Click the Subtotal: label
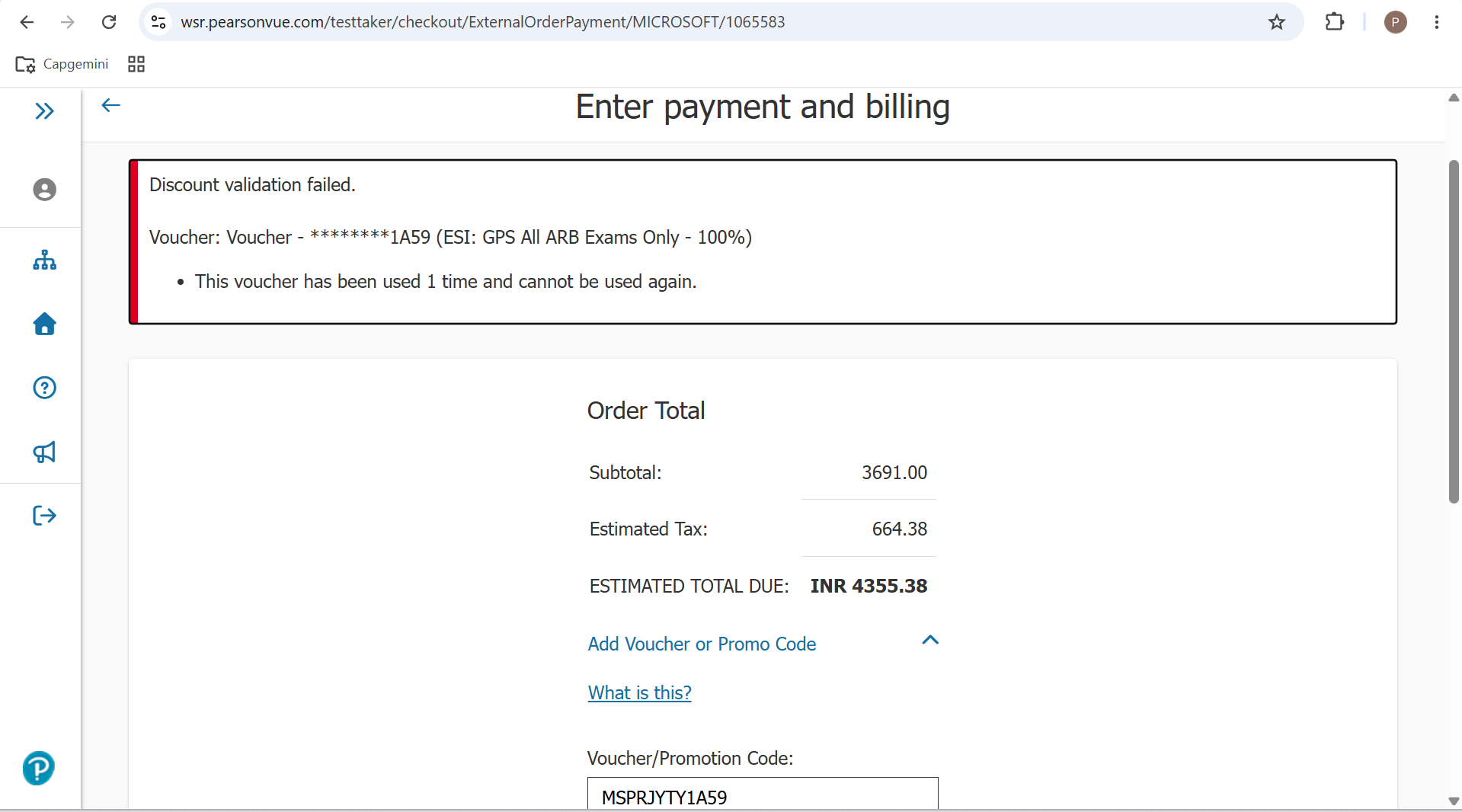Image resolution: width=1462 pixels, height=812 pixels. (625, 473)
